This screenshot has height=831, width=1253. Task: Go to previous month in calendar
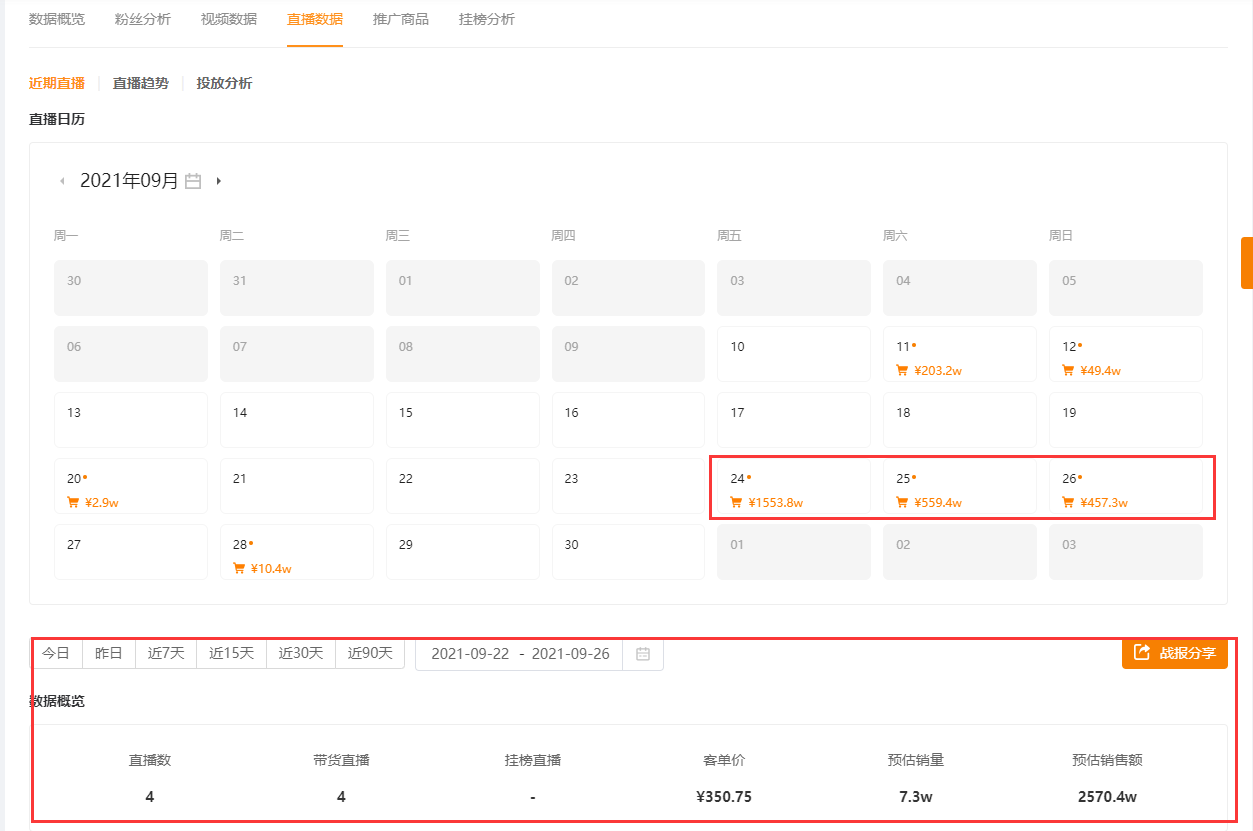point(62,181)
